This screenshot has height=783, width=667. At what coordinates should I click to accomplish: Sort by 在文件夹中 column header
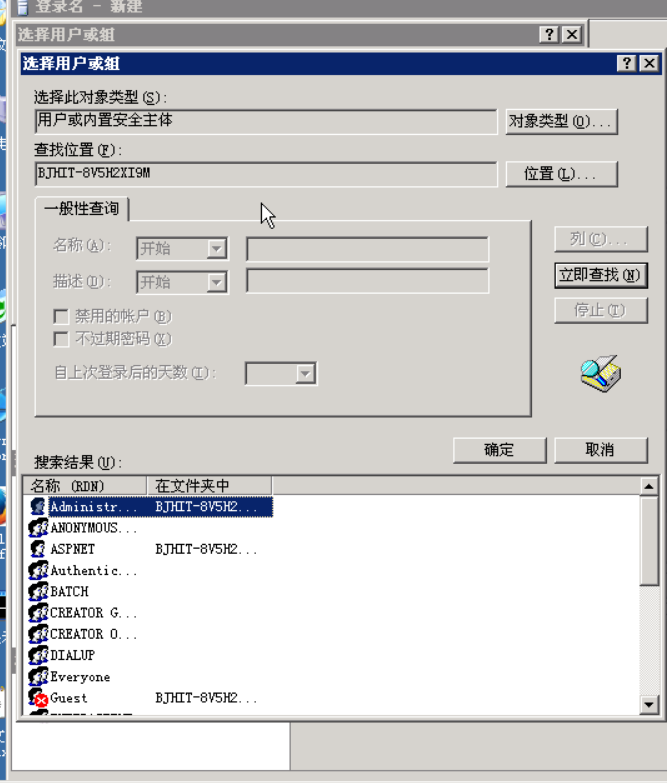coord(210,485)
